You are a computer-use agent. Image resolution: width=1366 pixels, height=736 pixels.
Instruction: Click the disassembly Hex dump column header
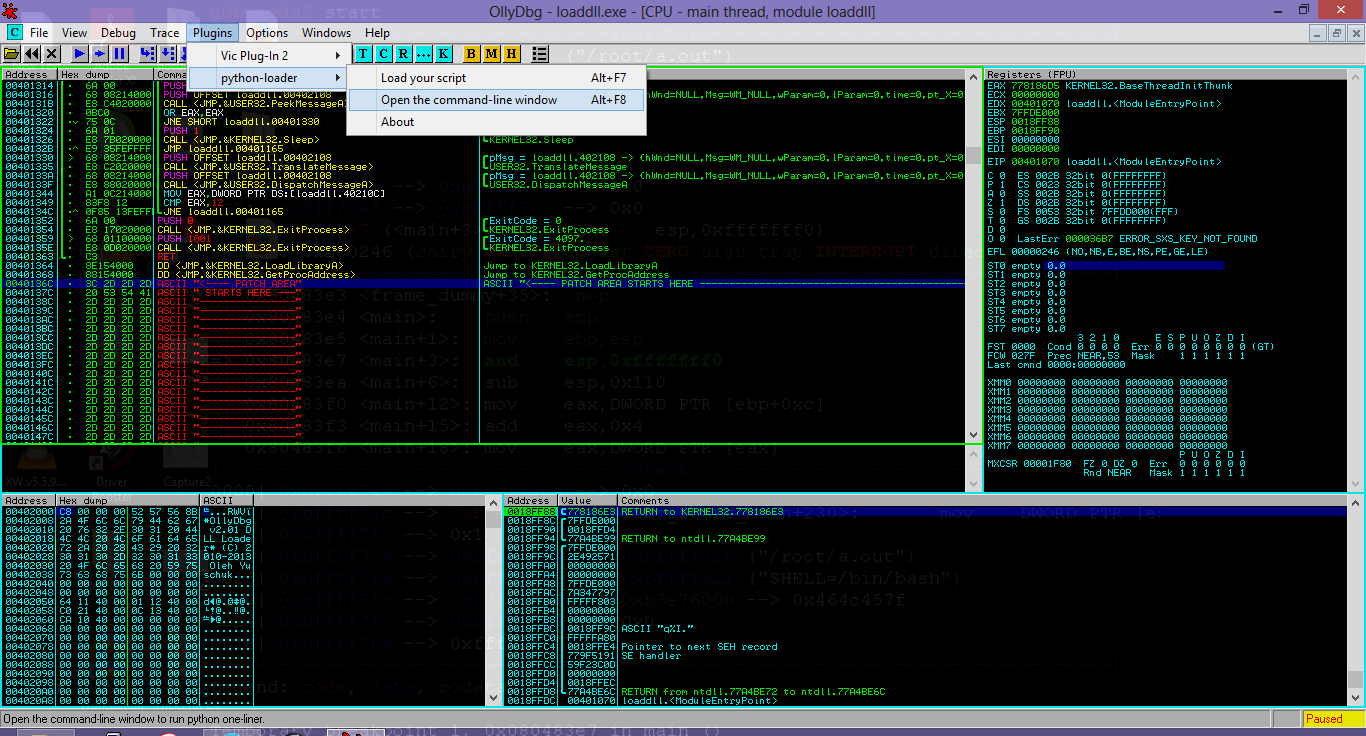(105, 75)
